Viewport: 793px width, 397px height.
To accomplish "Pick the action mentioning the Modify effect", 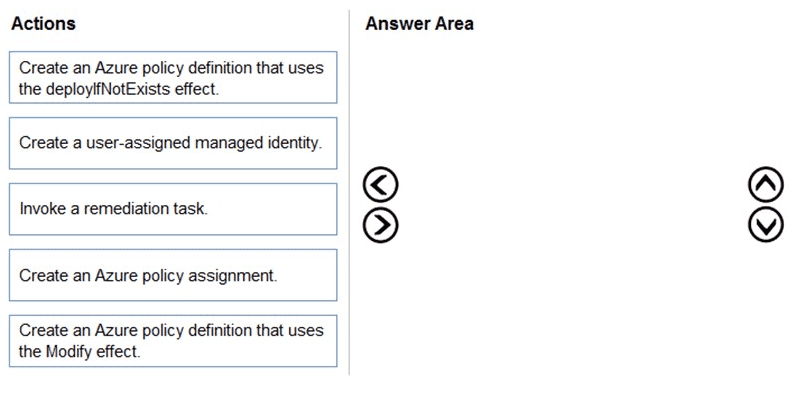I will (173, 341).
